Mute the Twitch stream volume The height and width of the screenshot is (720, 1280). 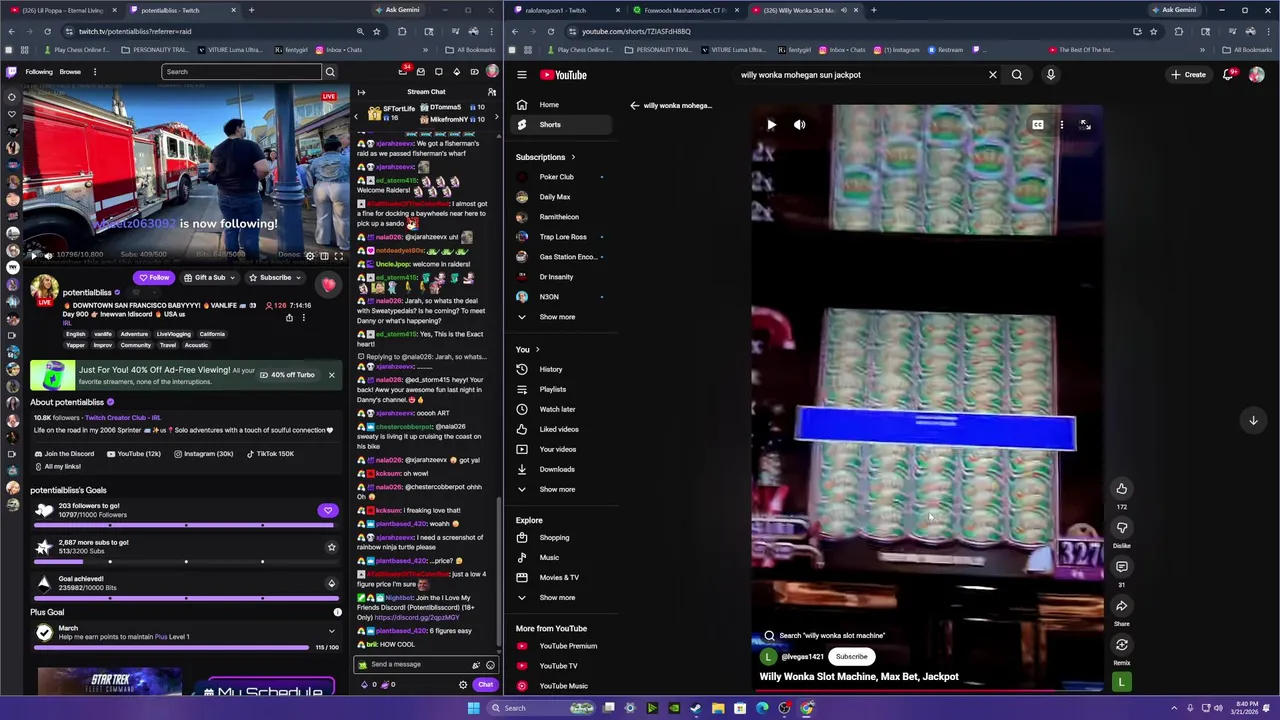tap(48, 256)
